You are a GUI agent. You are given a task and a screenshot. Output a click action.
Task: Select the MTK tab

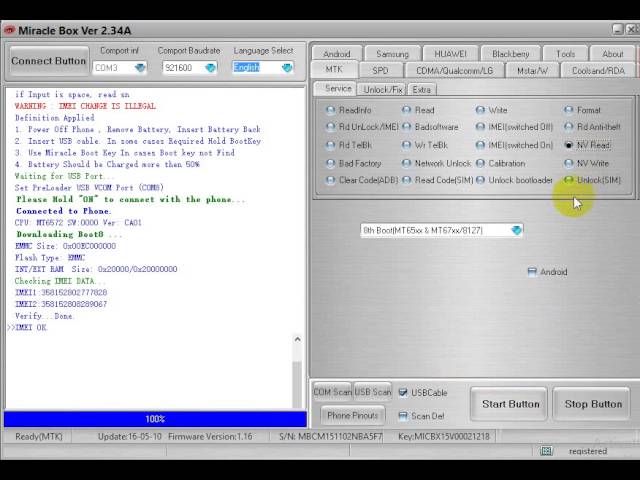pyautogui.click(x=334, y=69)
